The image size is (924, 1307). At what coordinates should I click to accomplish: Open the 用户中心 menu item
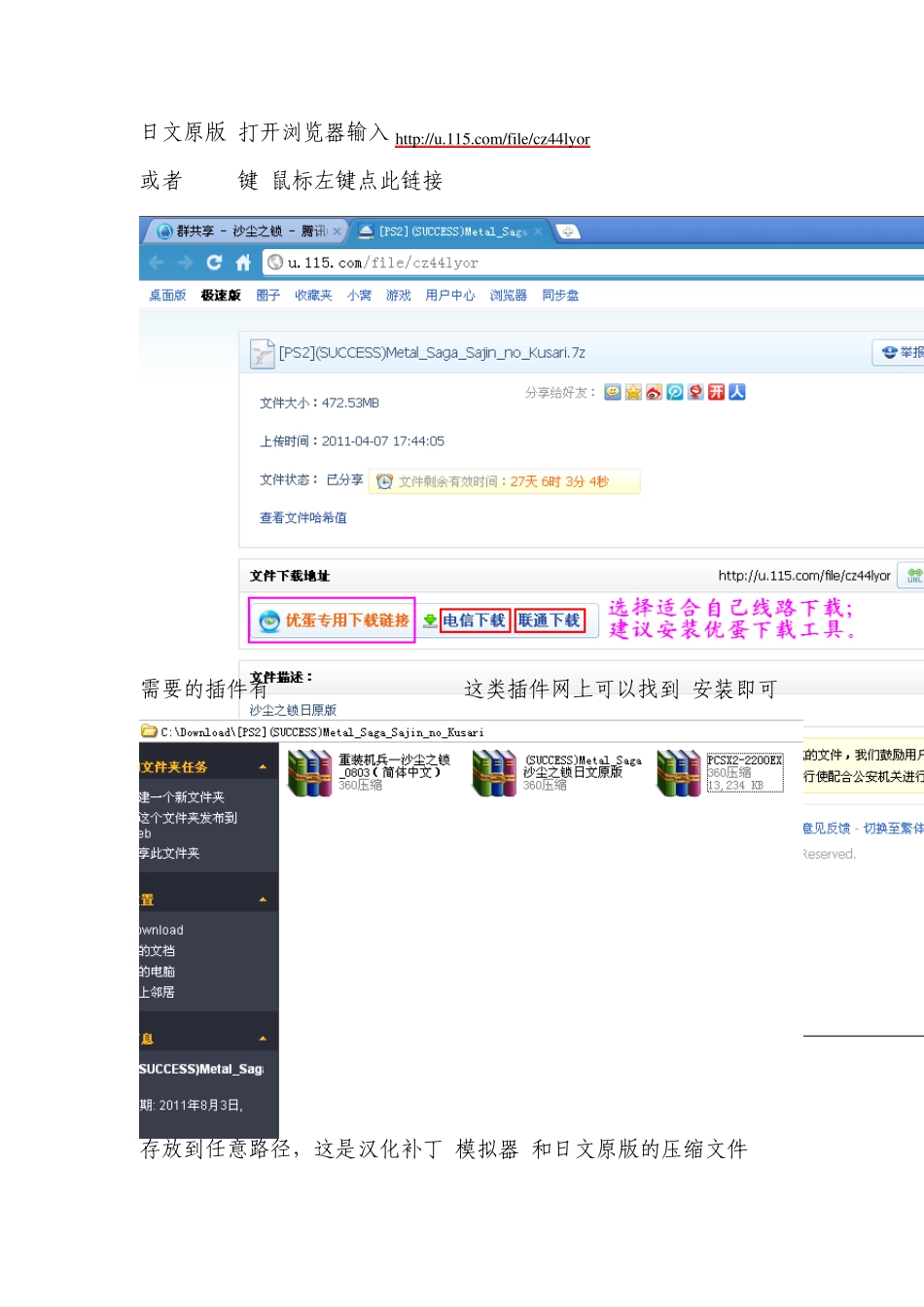(450, 296)
